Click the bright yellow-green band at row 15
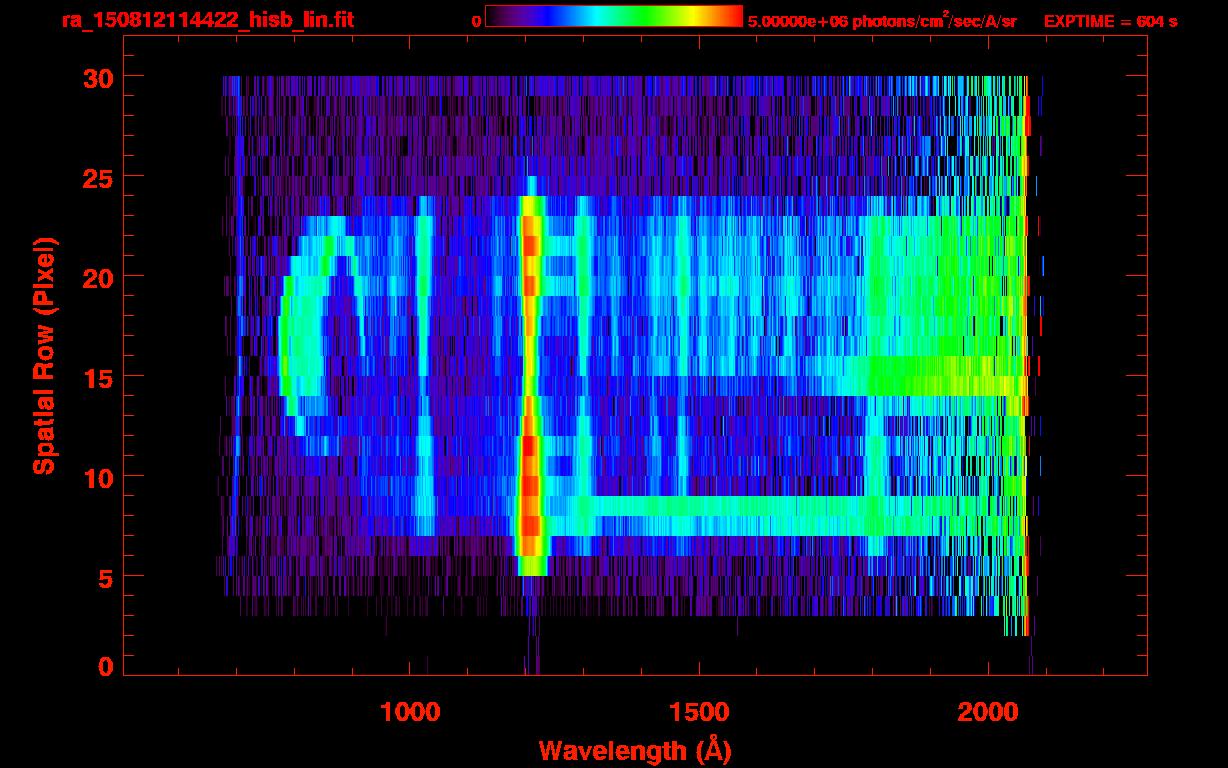Viewport: 1228px width, 768px height. [x=945, y=375]
